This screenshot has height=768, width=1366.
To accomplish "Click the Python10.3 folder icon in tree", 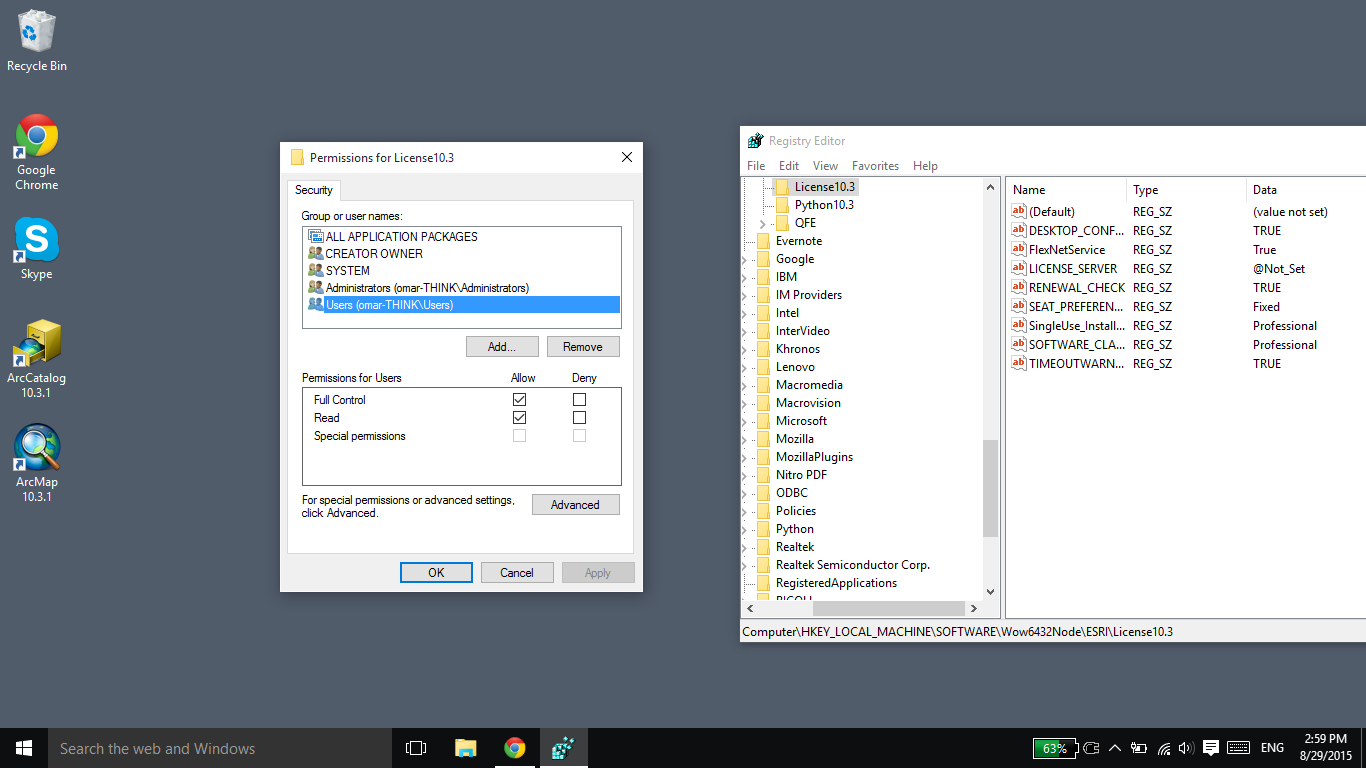I will (782, 205).
